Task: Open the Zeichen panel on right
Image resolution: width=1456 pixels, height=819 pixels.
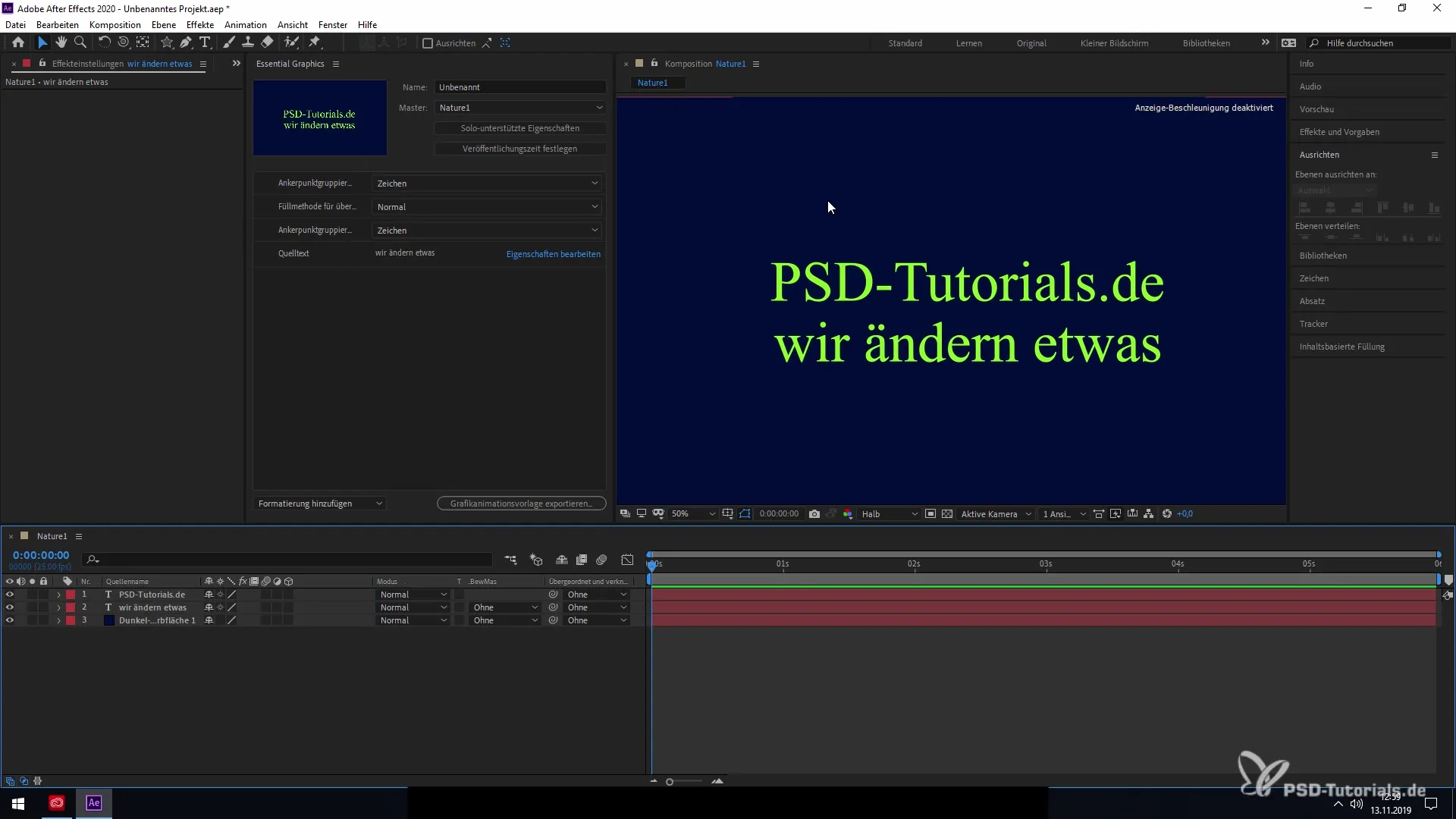Action: [x=1313, y=278]
